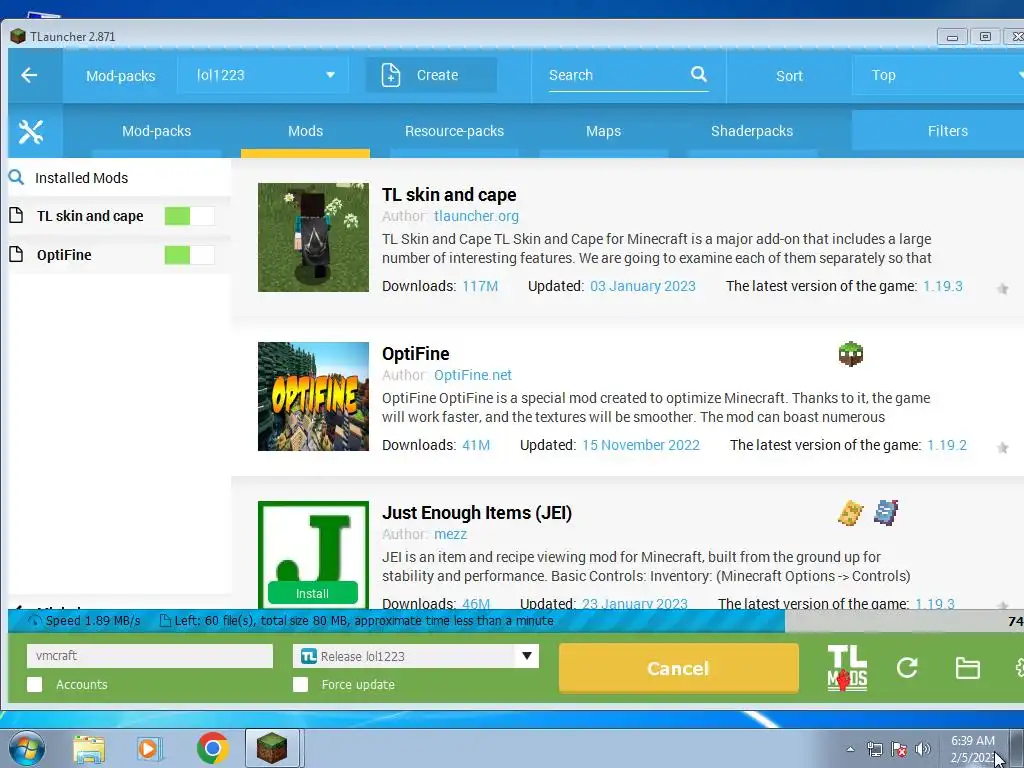
Task: Click the Action Center flag tray icon
Action: (899, 748)
